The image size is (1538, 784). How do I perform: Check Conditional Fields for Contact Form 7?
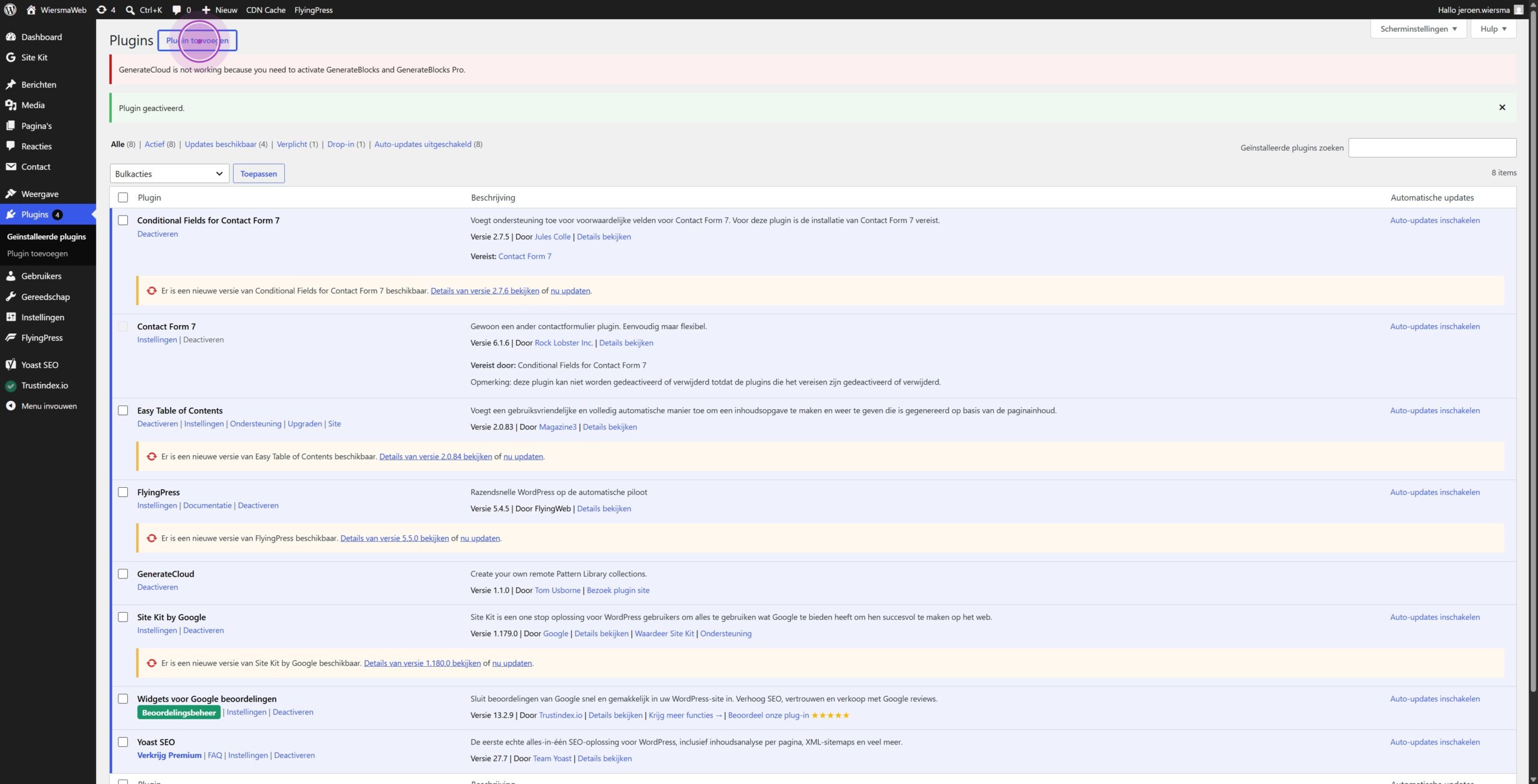pyautogui.click(x=123, y=220)
